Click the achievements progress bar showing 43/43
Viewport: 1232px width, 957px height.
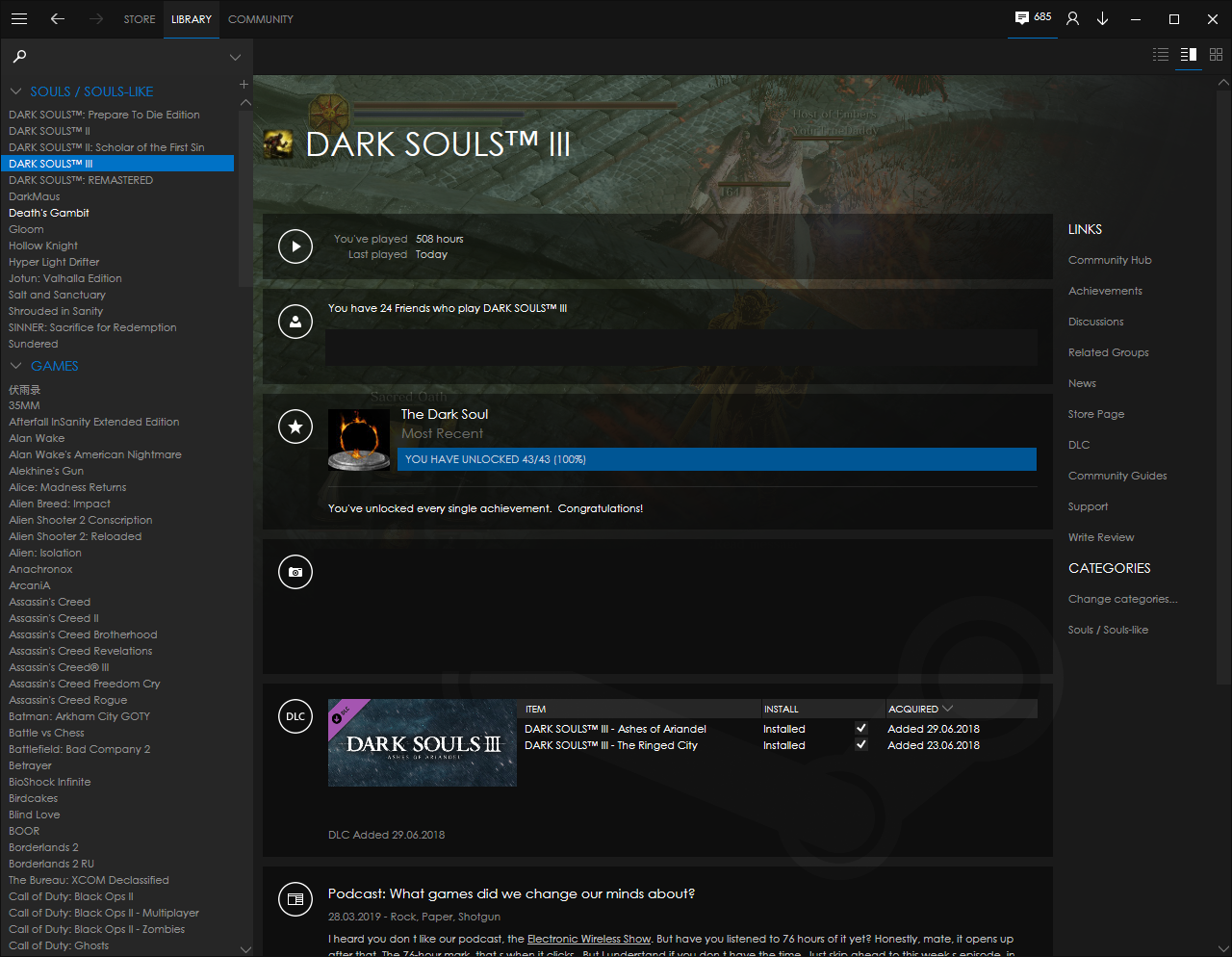click(x=716, y=459)
